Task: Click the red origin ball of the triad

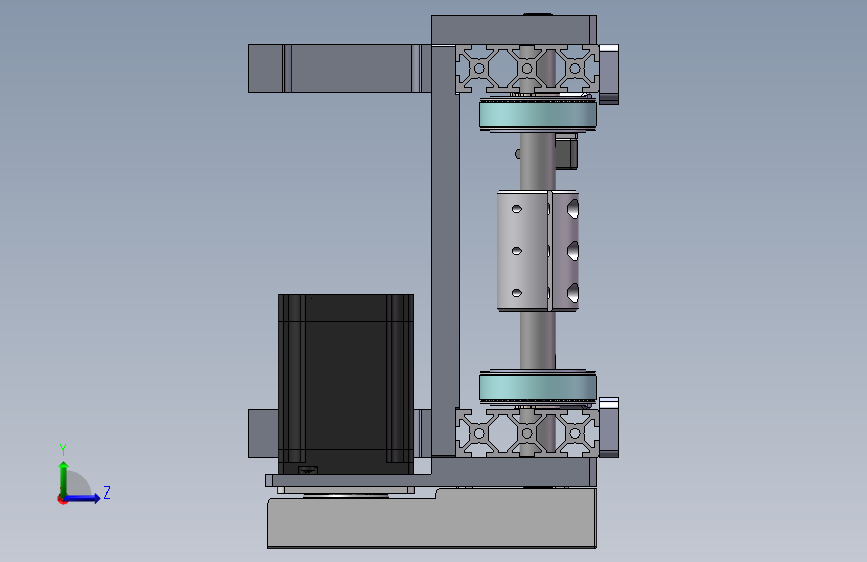Action: (62, 499)
